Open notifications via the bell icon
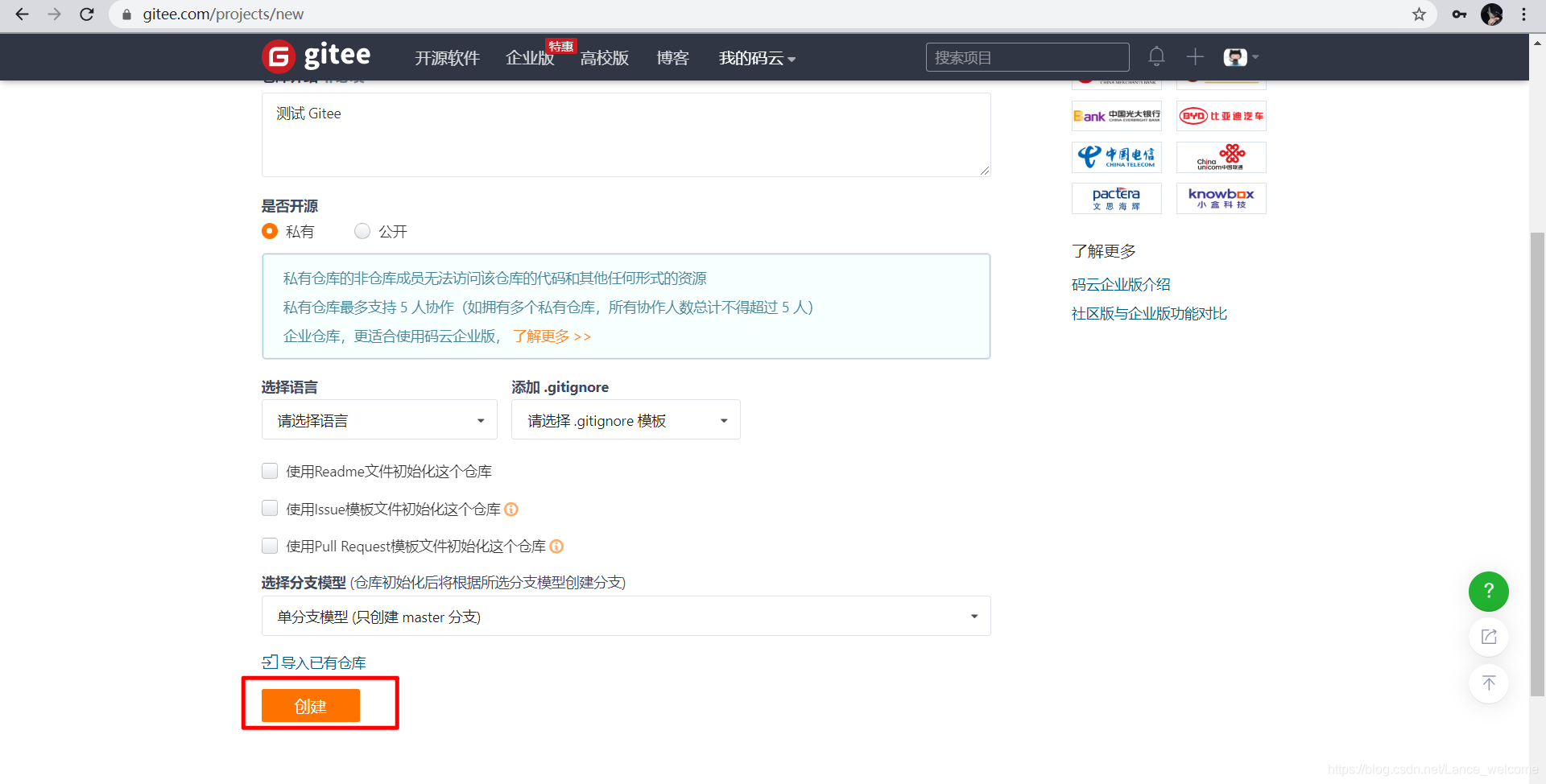Screen dimensions: 1546x784 pos(1156,56)
